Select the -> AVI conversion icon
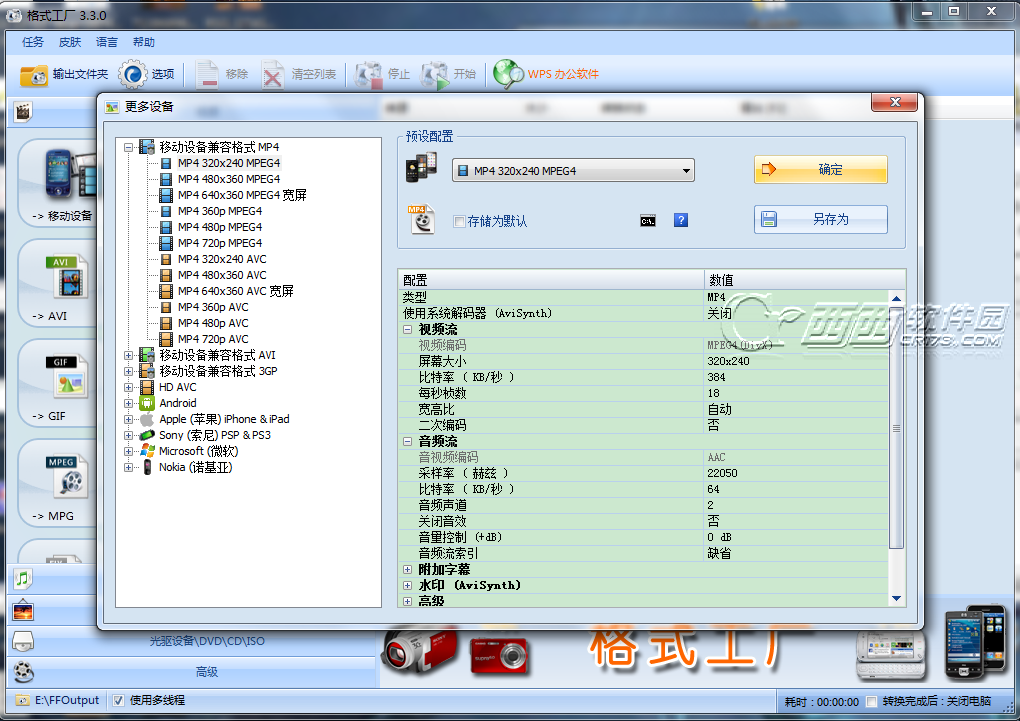1020x721 pixels. tap(66, 276)
